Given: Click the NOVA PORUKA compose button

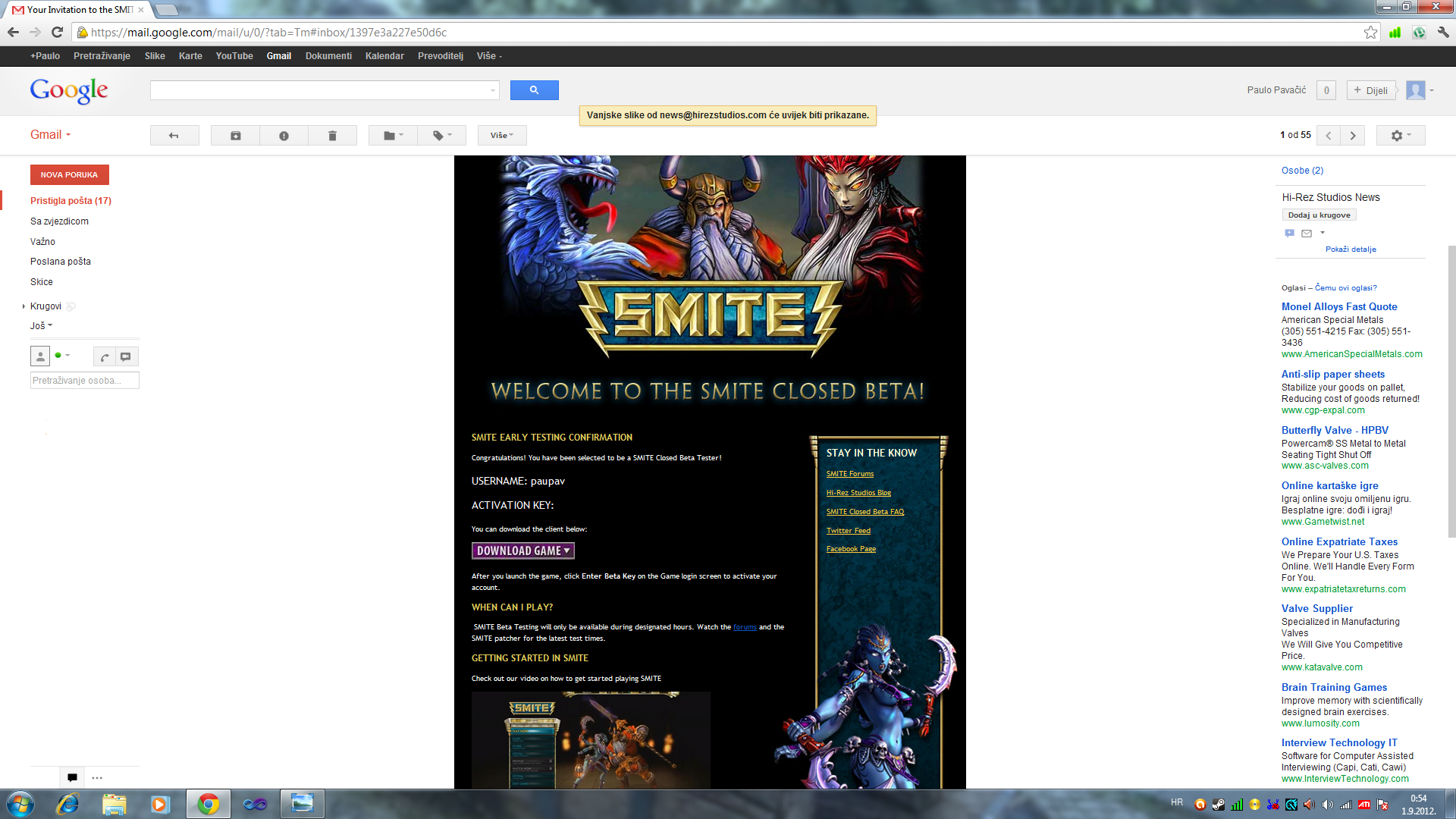Looking at the screenshot, I should tap(69, 175).
